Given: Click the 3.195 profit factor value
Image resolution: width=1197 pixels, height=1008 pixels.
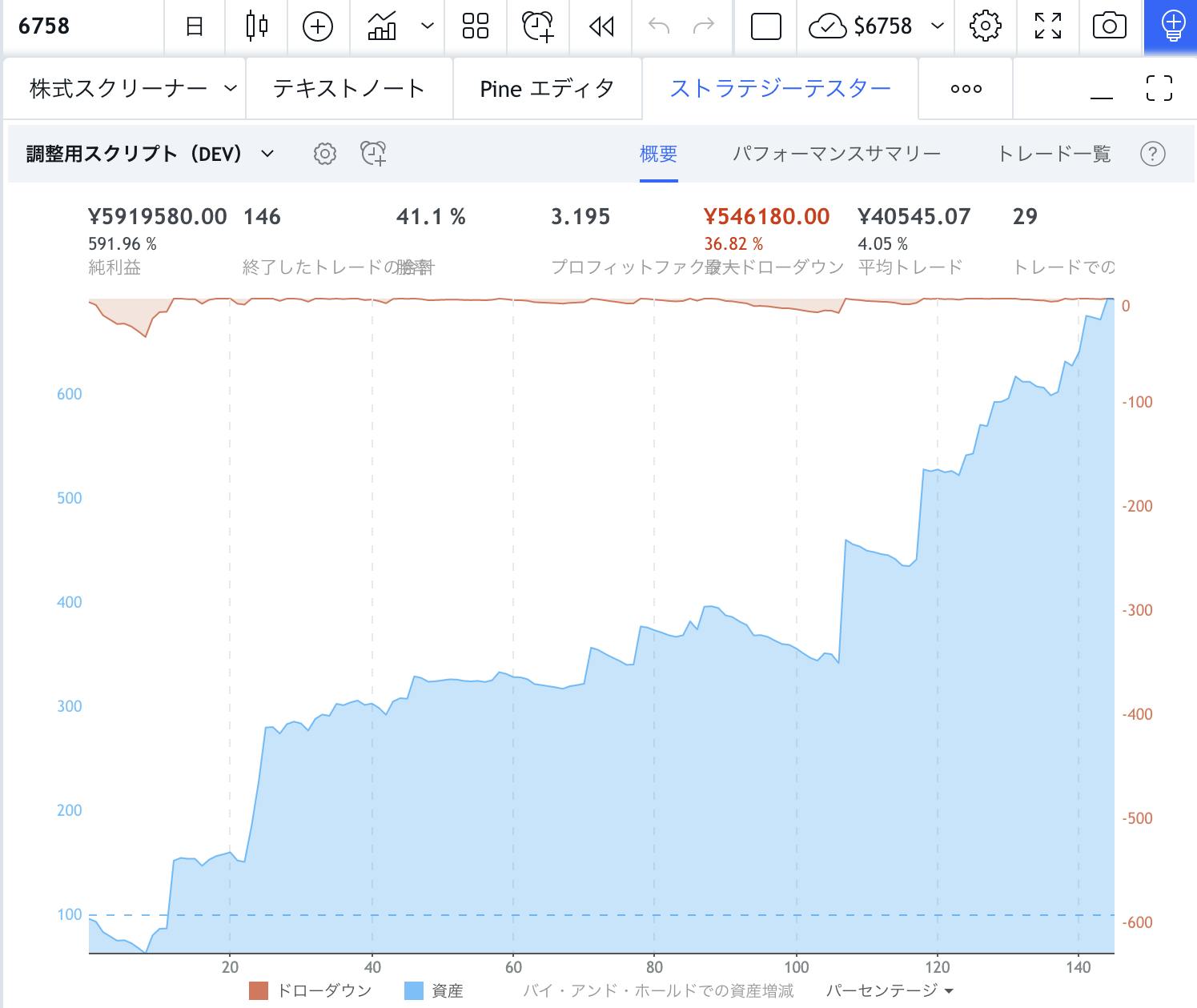Looking at the screenshot, I should click(580, 217).
